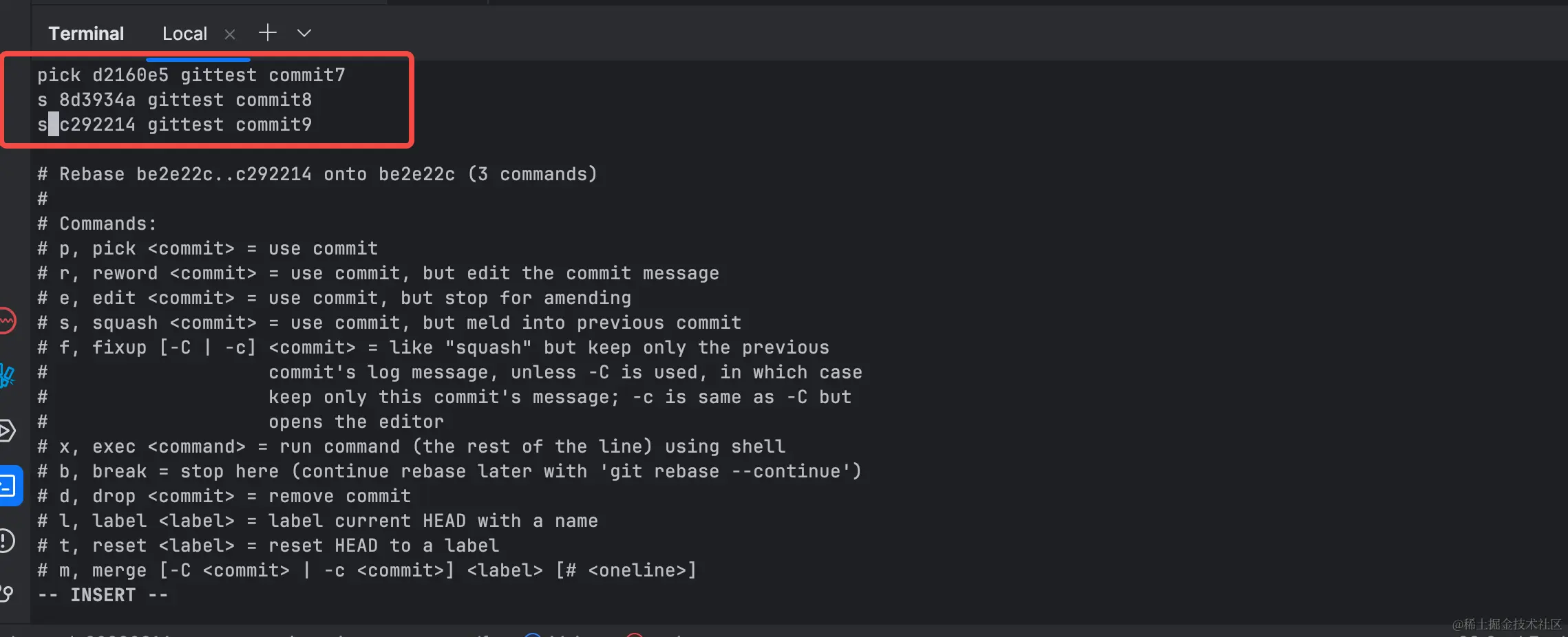Click the Terminal panel title
This screenshot has width=1568, height=637.
pyautogui.click(x=86, y=34)
